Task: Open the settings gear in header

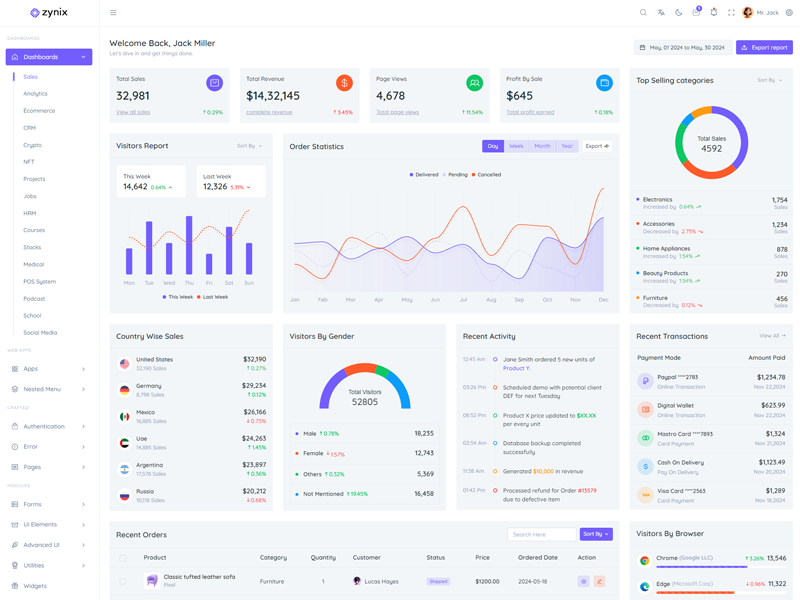Action: pyautogui.click(x=789, y=13)
